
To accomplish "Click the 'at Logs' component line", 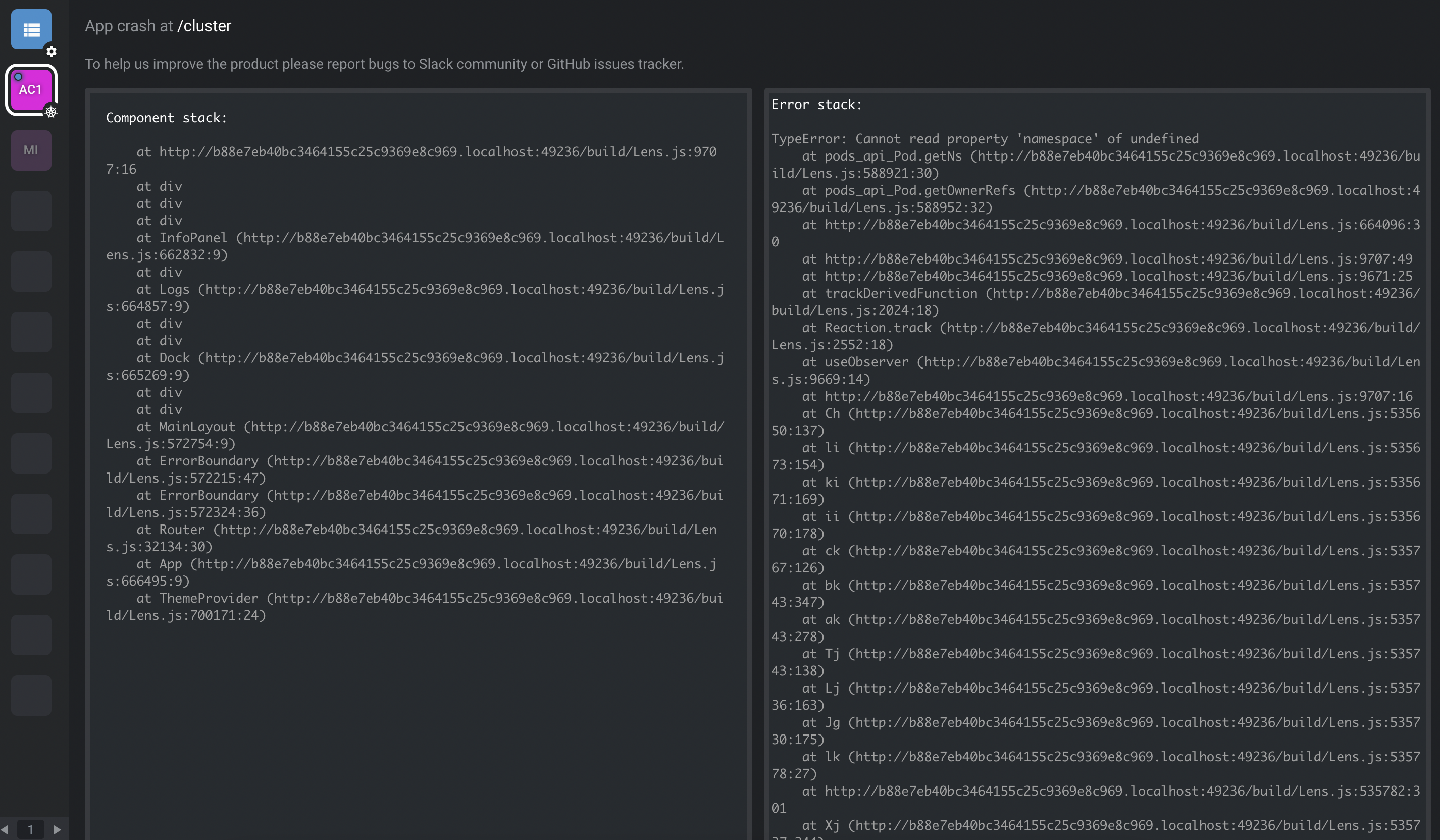I will [x=415, y=298].
